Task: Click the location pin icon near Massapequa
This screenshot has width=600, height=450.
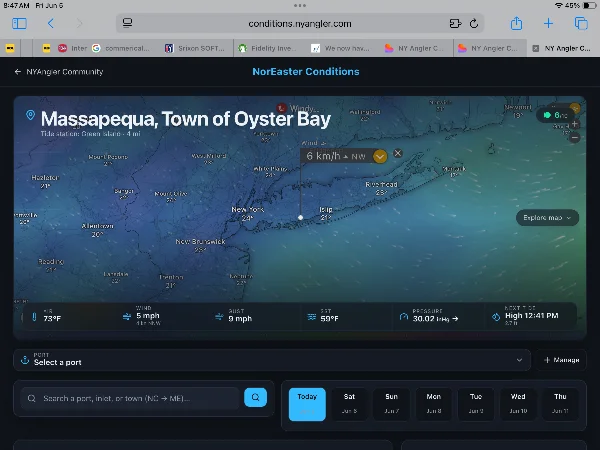Action: point(30,115)
